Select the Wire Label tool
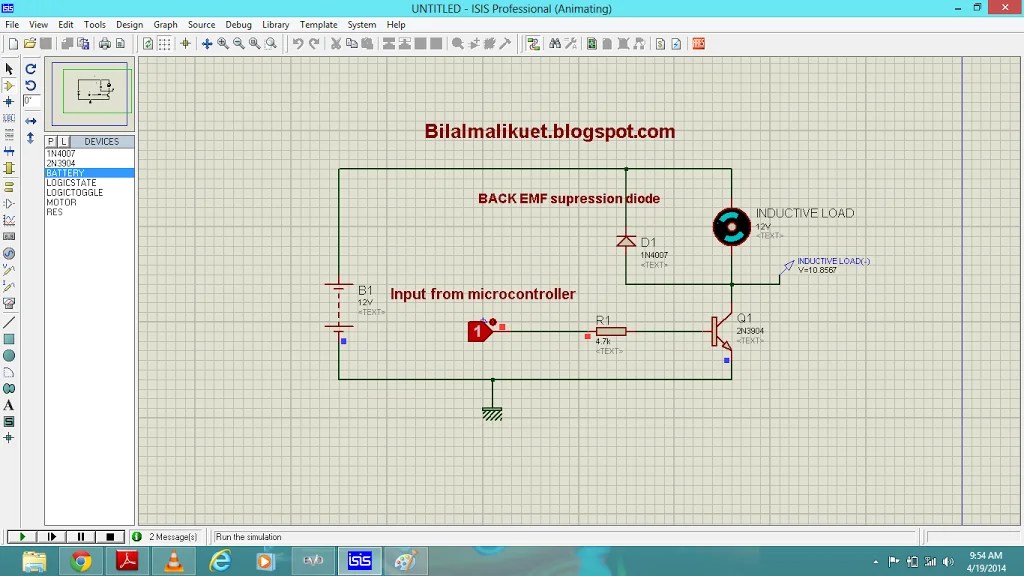This screenshot has height=576, width=1024. click(x=11, y=119)
